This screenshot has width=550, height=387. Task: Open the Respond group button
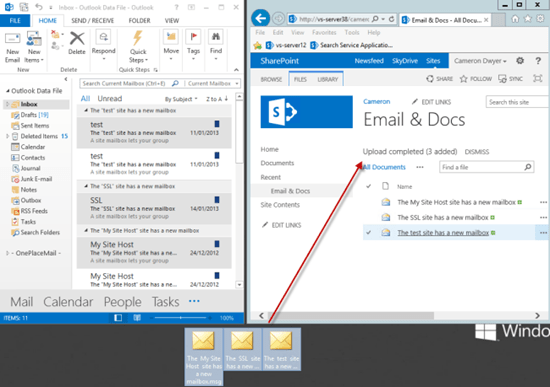tap(103, 46)
